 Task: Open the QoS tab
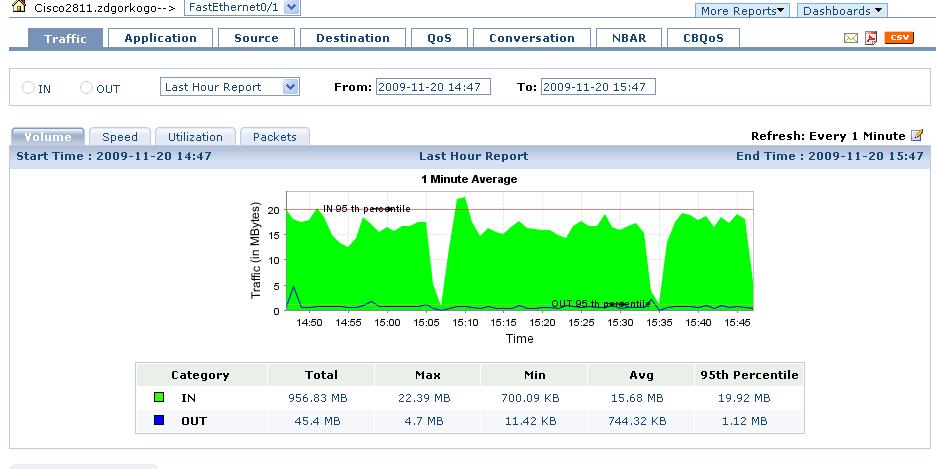click(x=439, y=38)
